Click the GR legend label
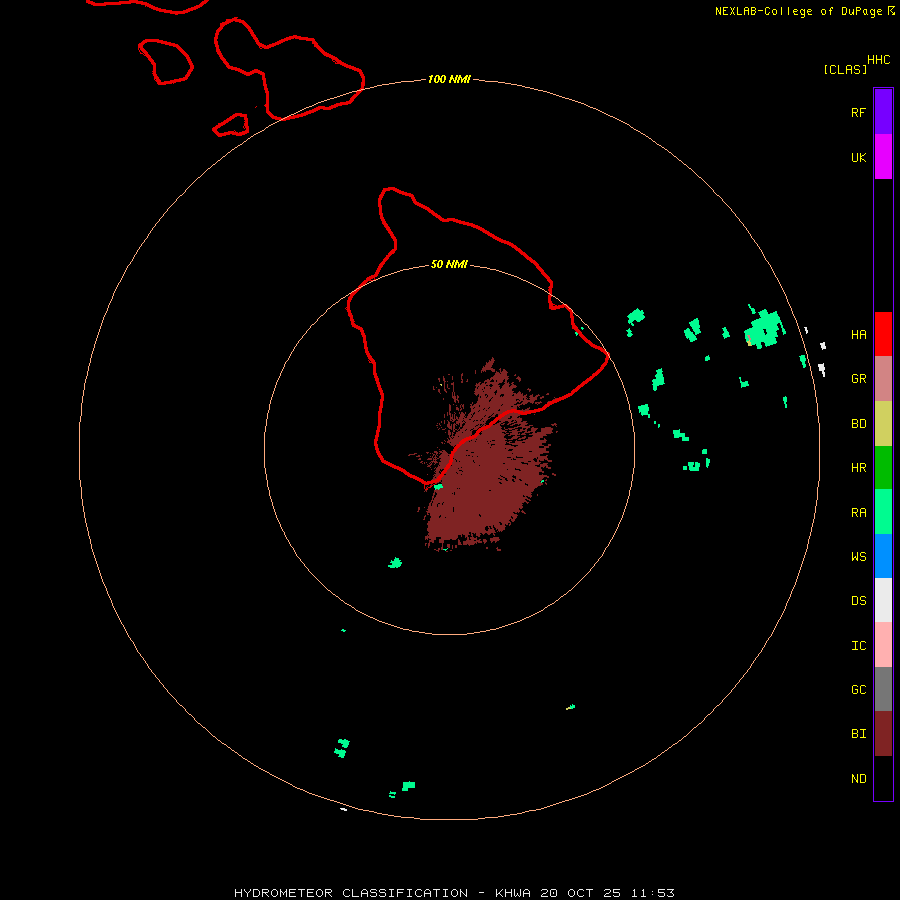This screenshot has height=900, width=900. click(x=858, y=378)
